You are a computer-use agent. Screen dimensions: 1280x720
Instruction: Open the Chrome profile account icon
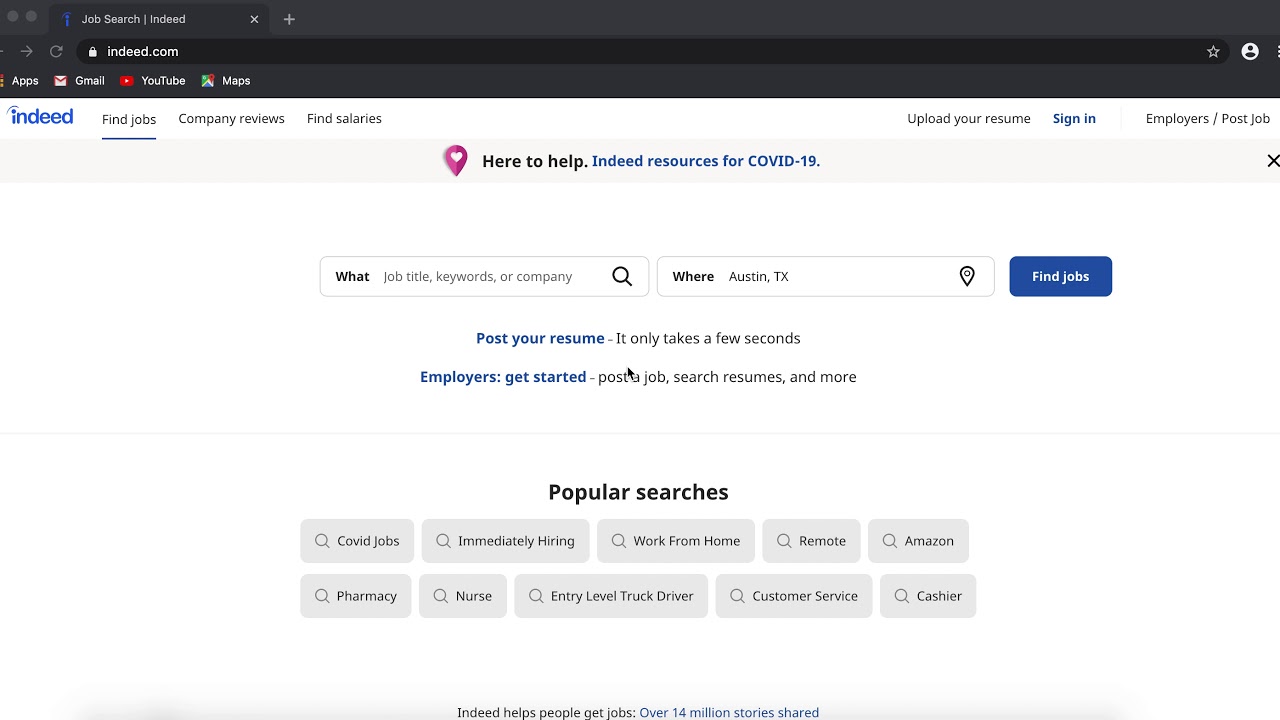point(1250,52)
